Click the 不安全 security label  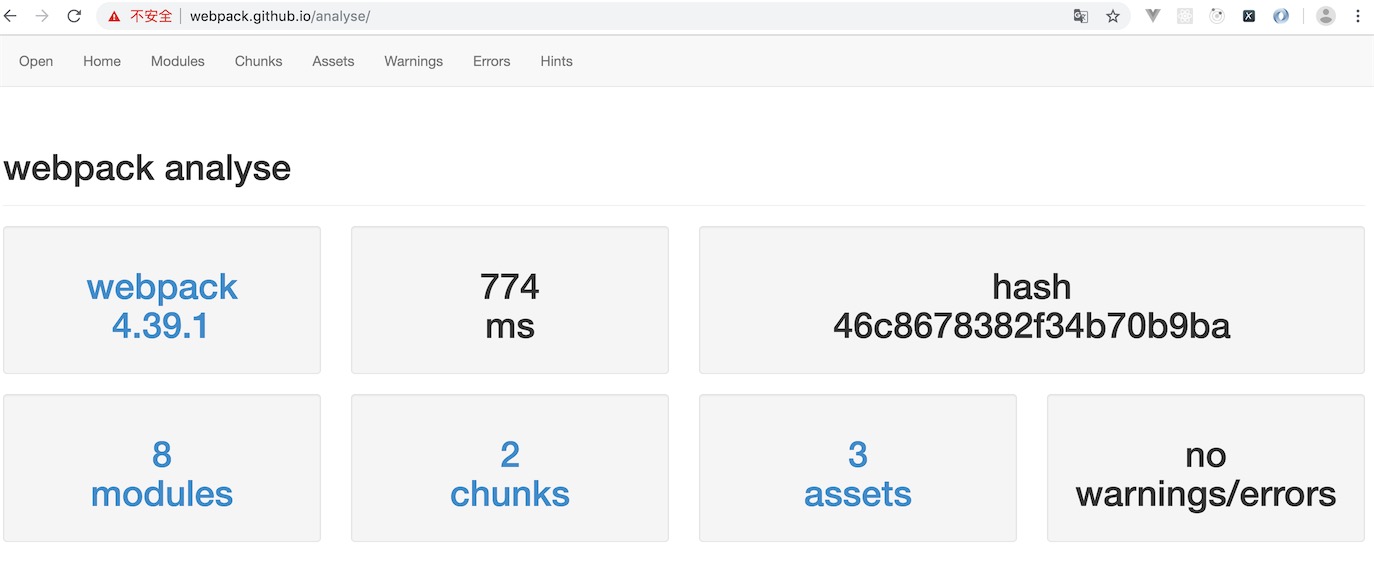(151, 16)
